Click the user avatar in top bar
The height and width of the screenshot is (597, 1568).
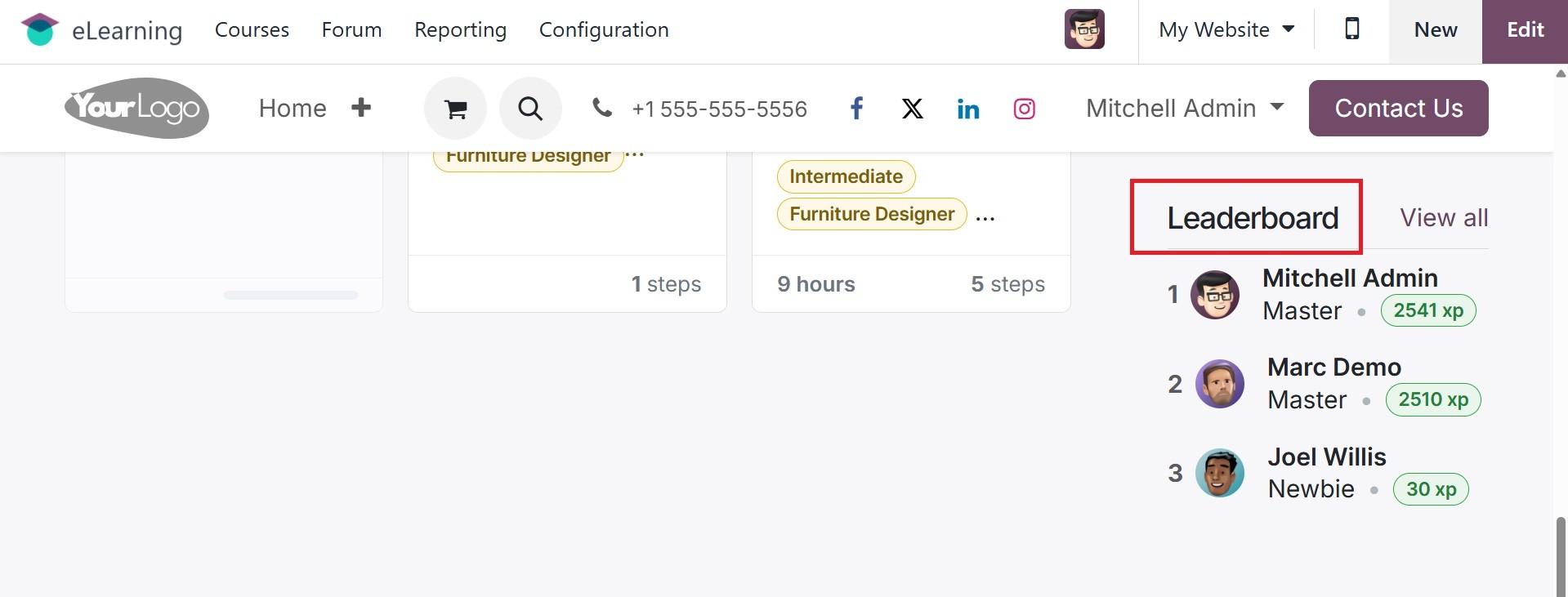tap(1084, 30)
